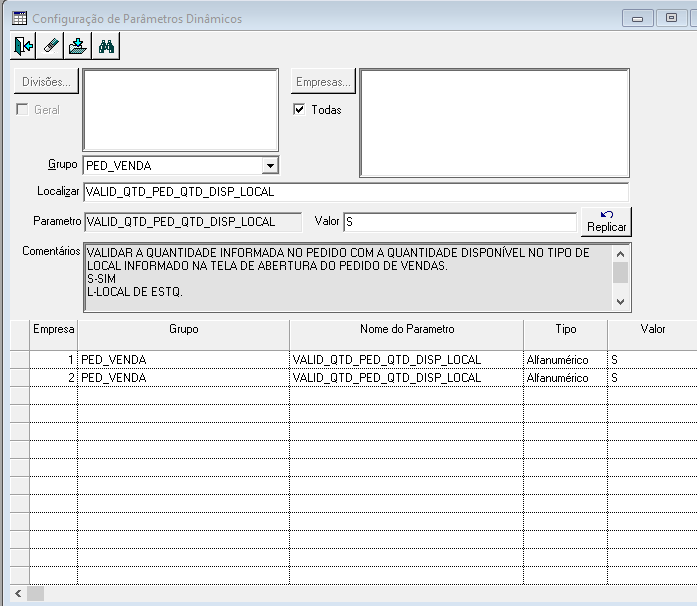The height and width of the screenshot is (606, 697).
Task: Click the Comentários scroll down arrow
Action: pyautogui.click(x=621, y=301)
